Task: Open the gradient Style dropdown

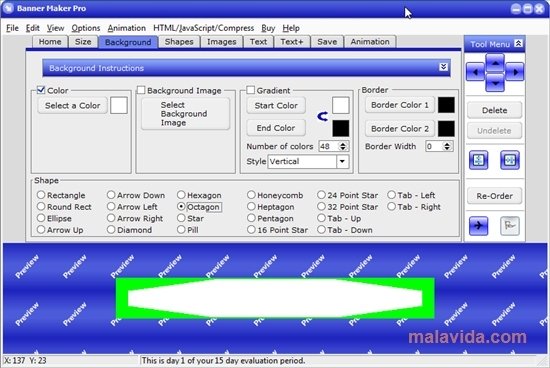Action: (342, 161)
